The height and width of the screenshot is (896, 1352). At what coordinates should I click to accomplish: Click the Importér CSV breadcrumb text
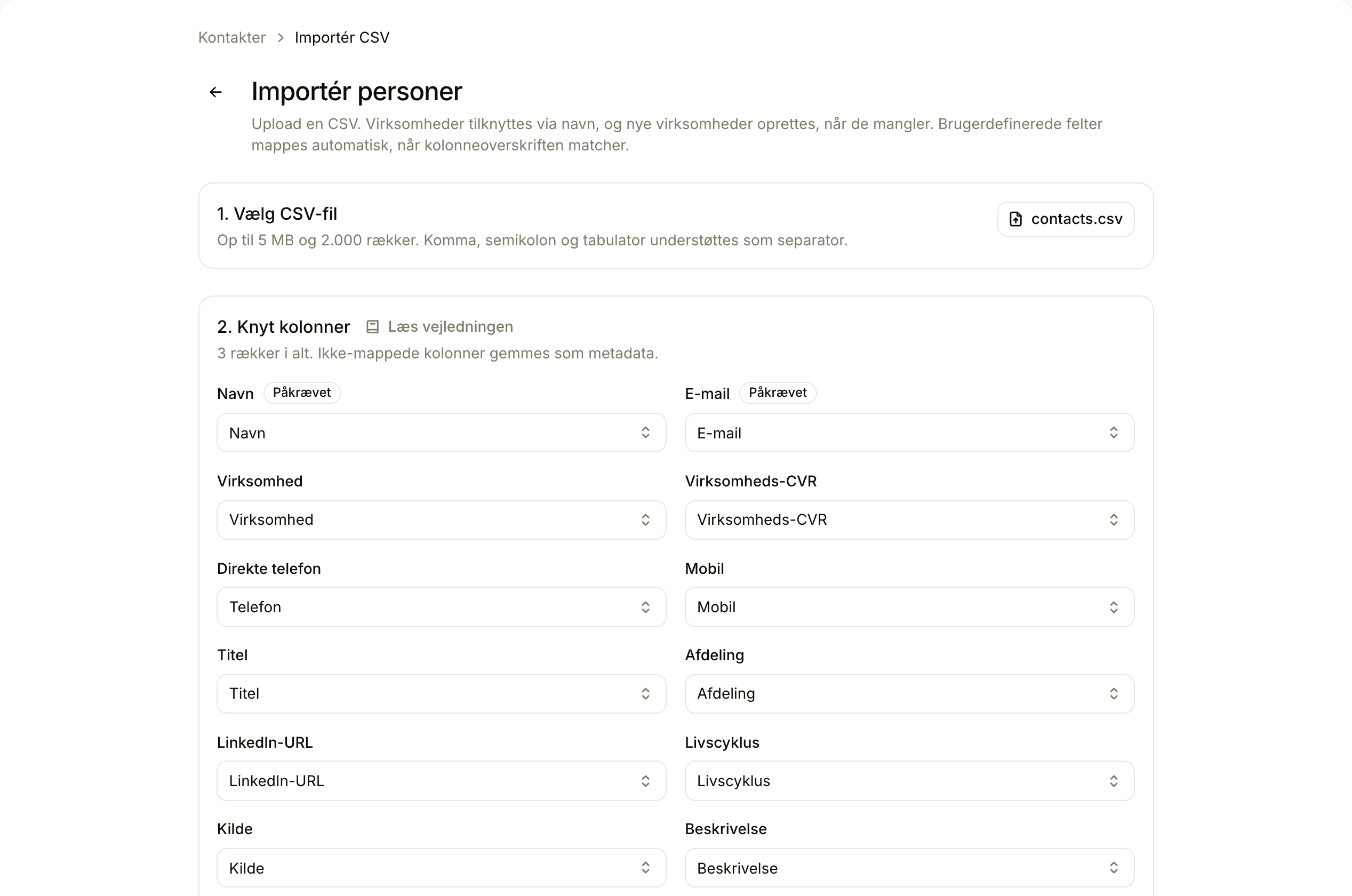point(342,38)
